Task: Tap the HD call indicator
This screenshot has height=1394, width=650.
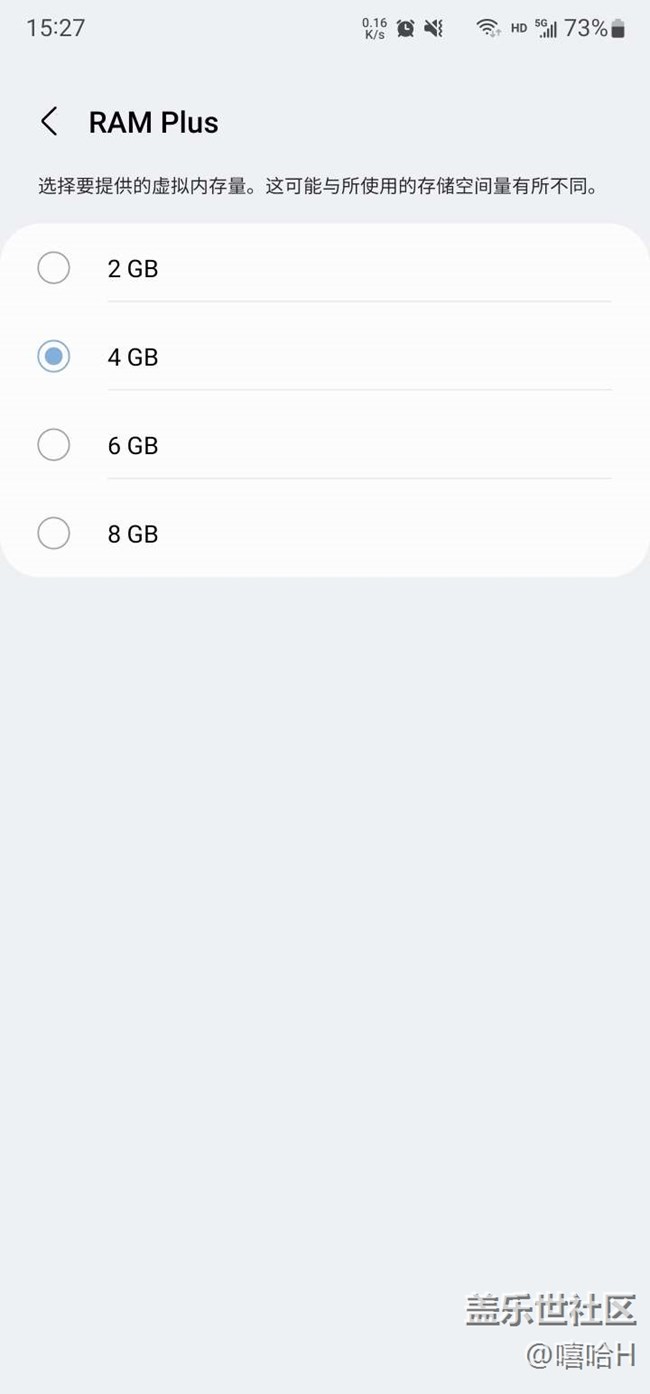Action: (x=518, y=28)
